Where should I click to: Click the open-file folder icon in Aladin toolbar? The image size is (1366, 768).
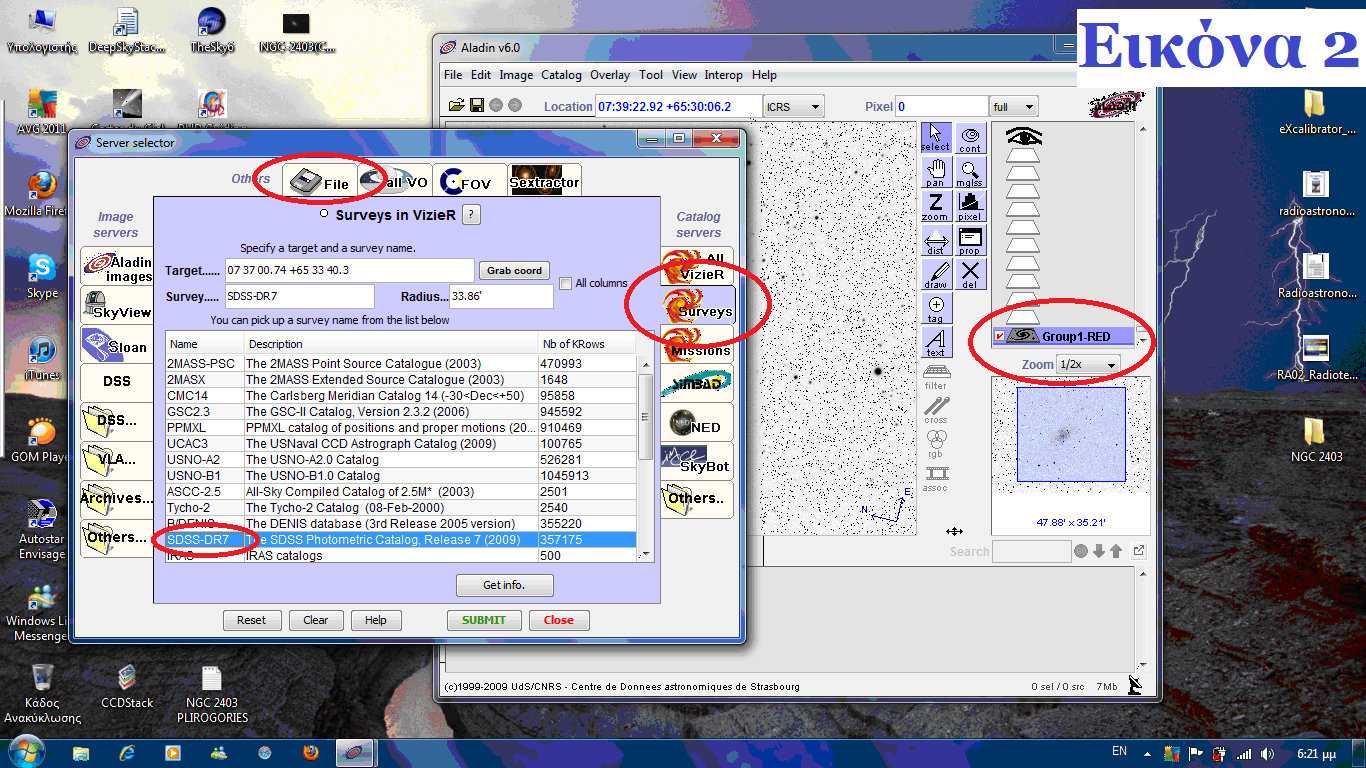457,105
